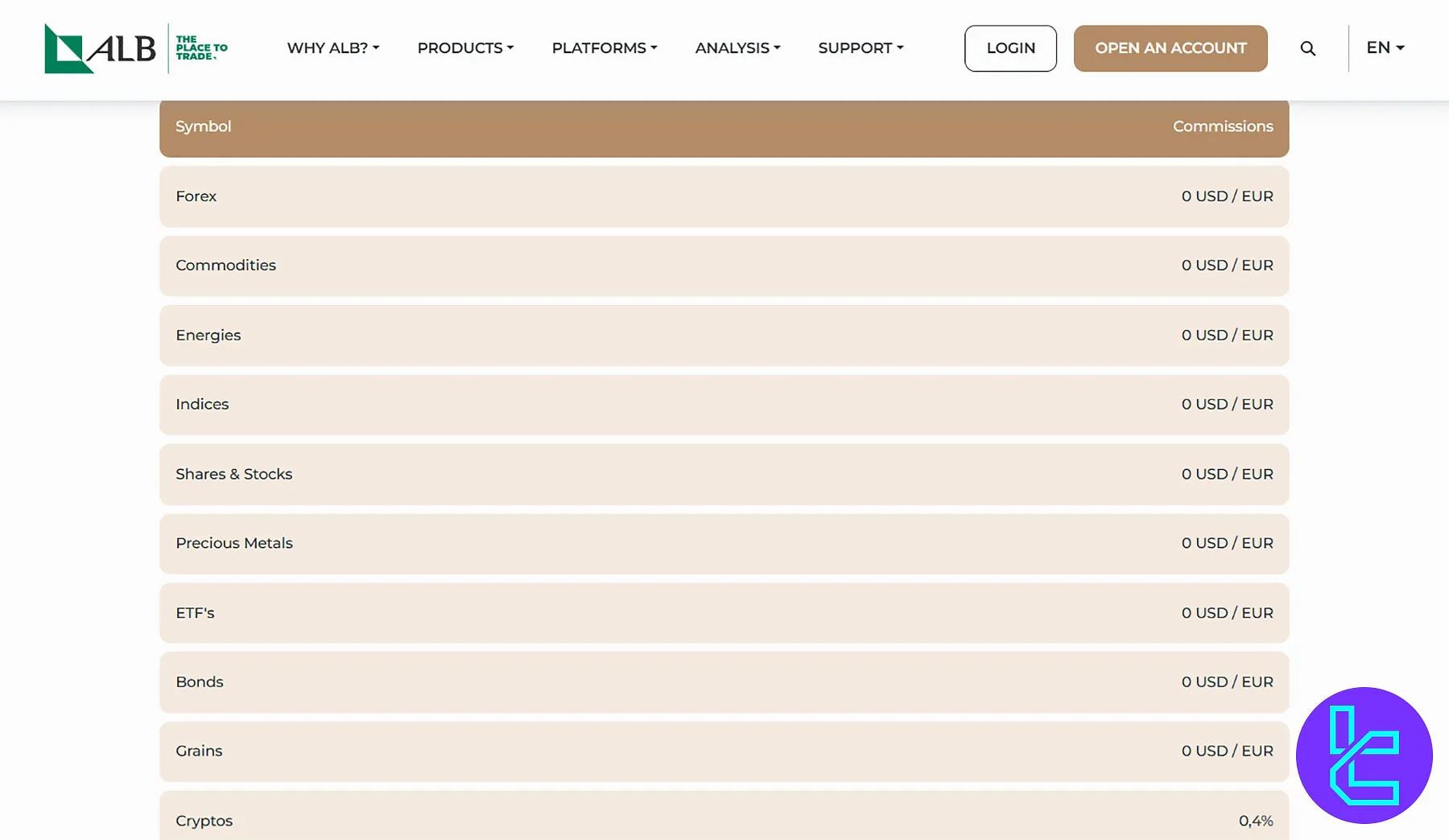Viewport: 1449px width, 840px height.
Task: Click the purple floating chat logo icon
Action: [1364, 755]
